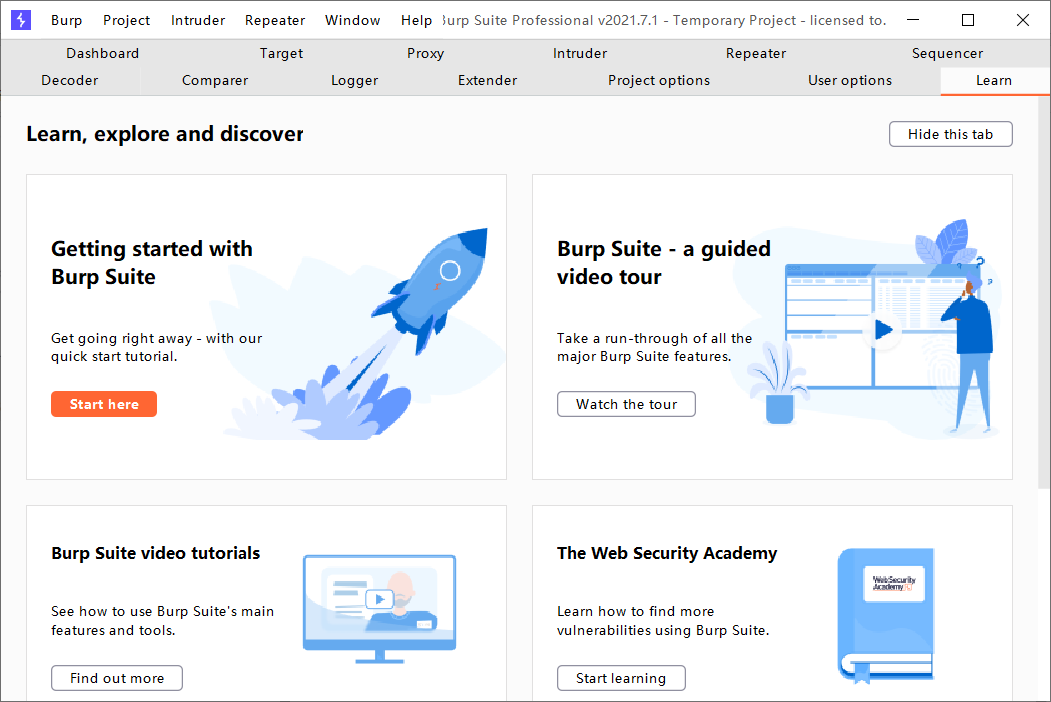Switch to the Extender tab

(x=487, y=80)
